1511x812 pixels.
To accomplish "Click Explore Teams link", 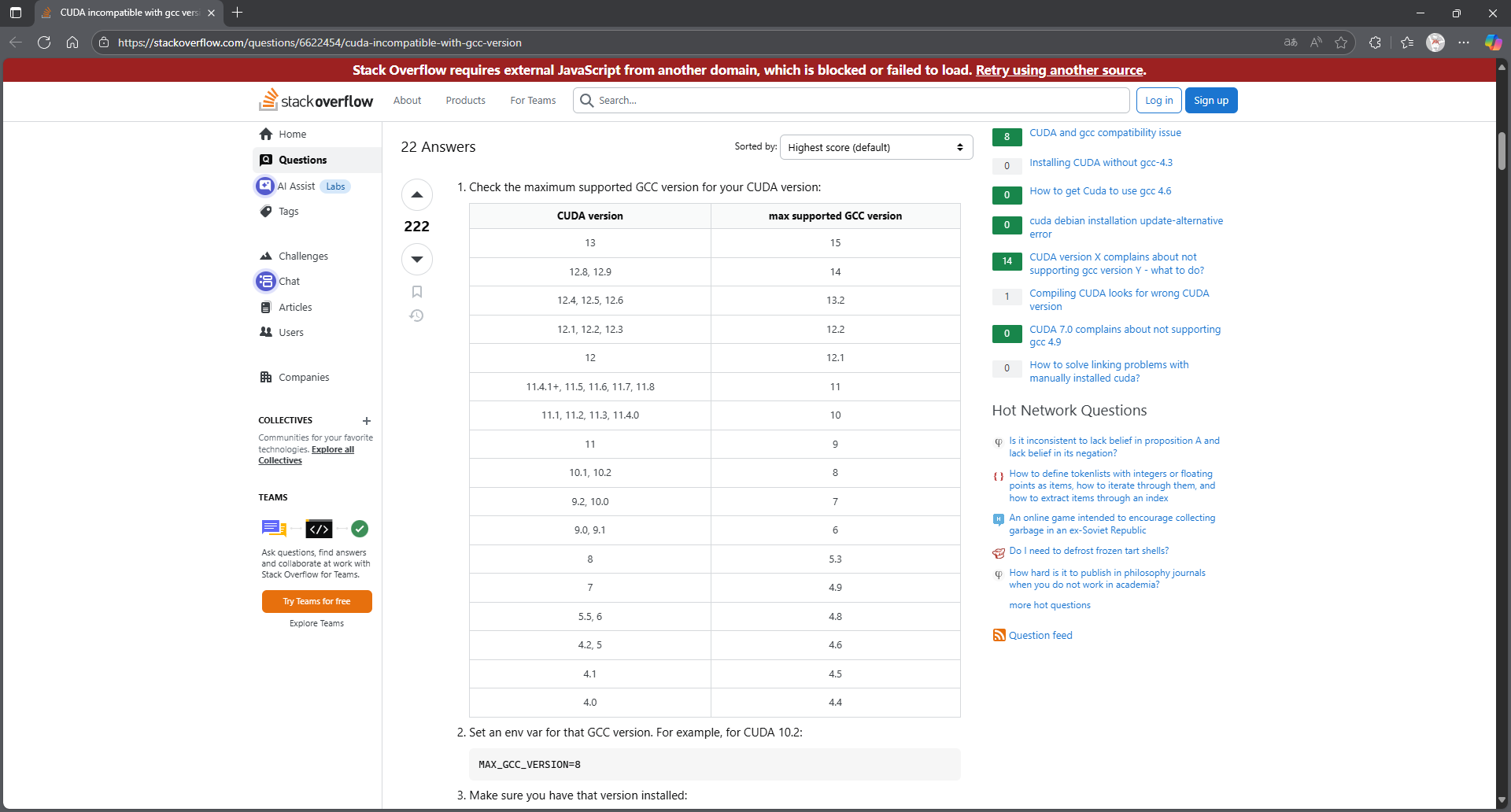I will pos(316,623).
